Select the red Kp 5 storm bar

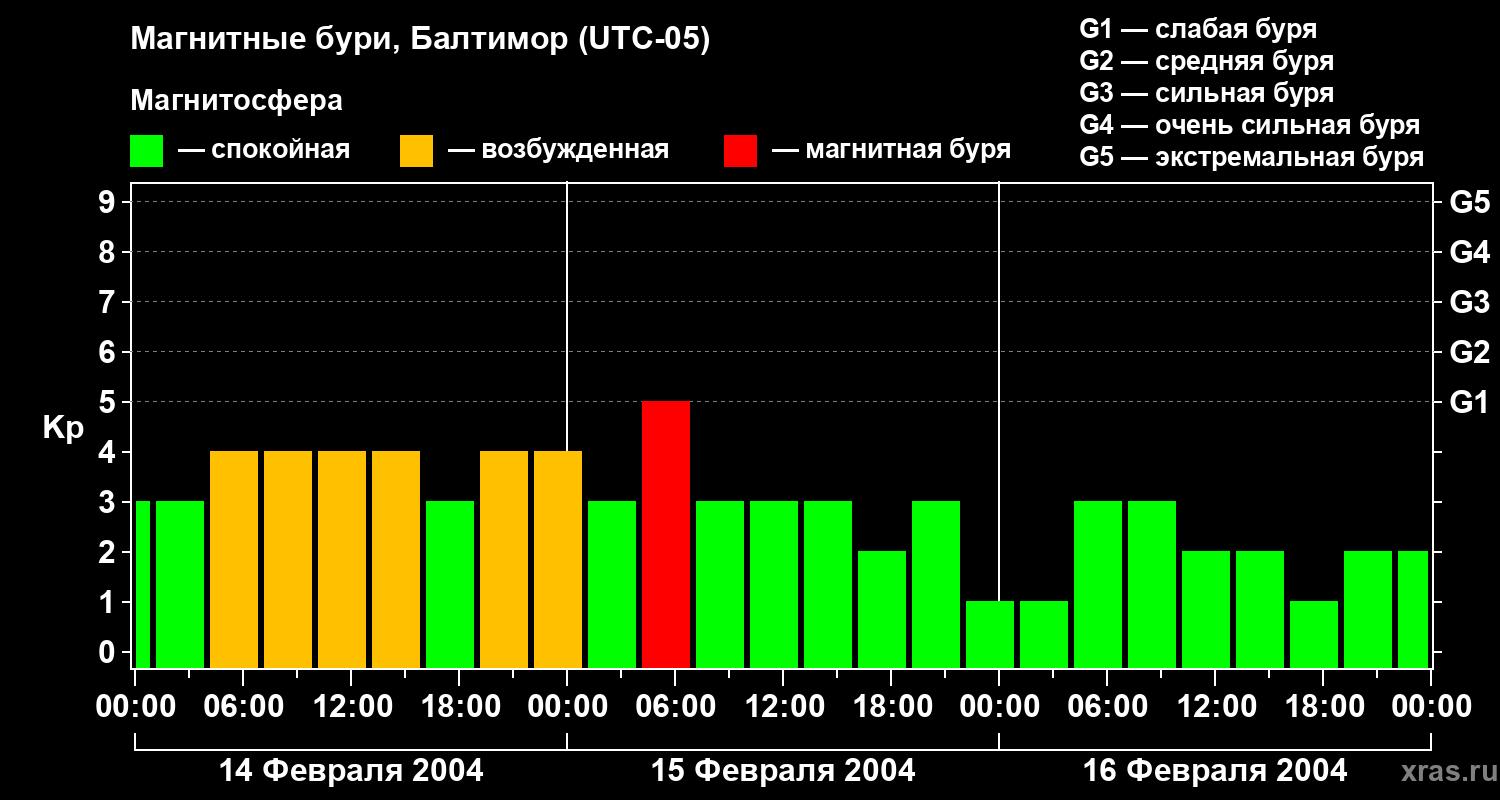666,534
